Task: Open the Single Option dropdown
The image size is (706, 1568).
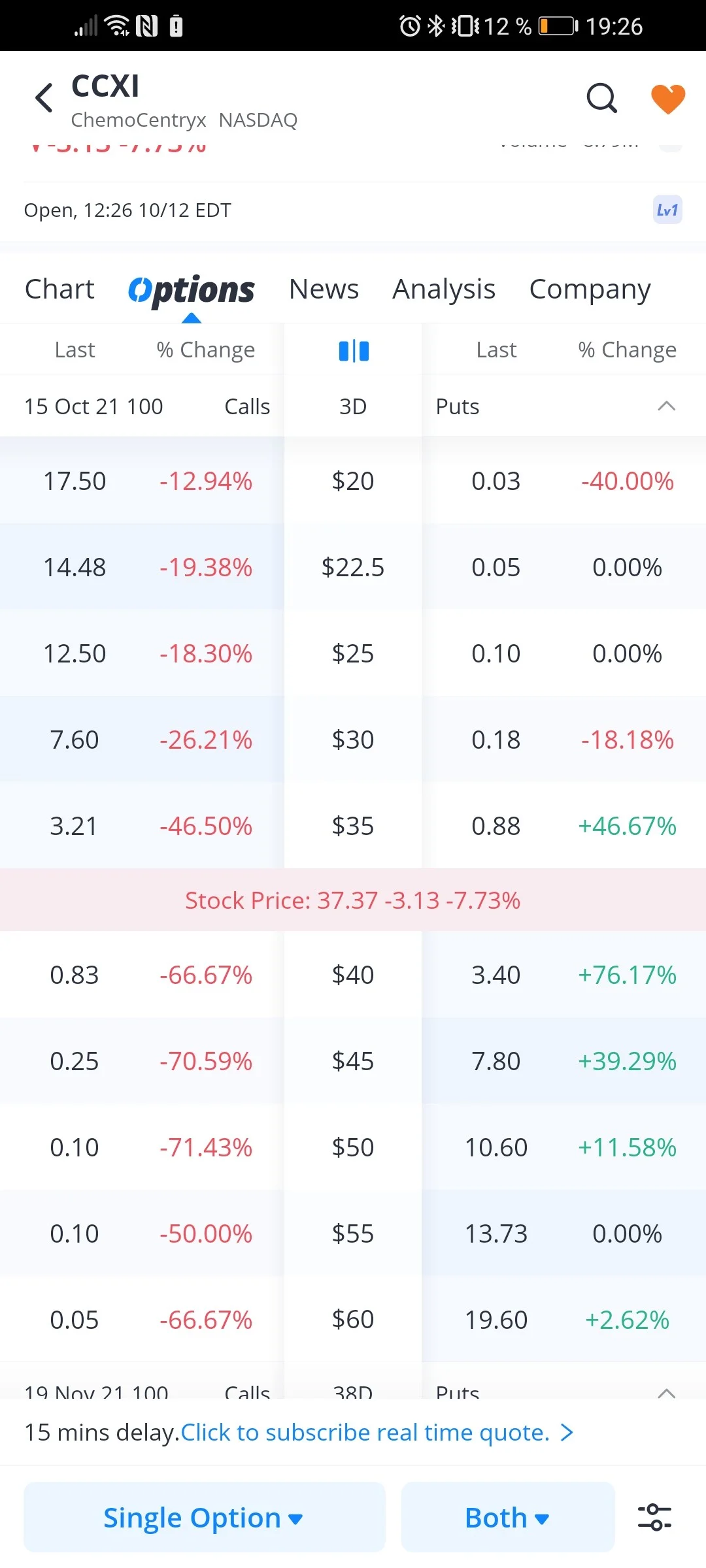Action: 204,1517
